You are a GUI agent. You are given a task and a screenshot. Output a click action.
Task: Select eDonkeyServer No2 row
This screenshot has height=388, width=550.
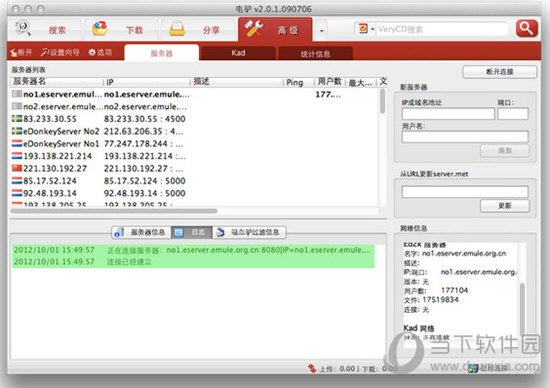tap(194, 131)
